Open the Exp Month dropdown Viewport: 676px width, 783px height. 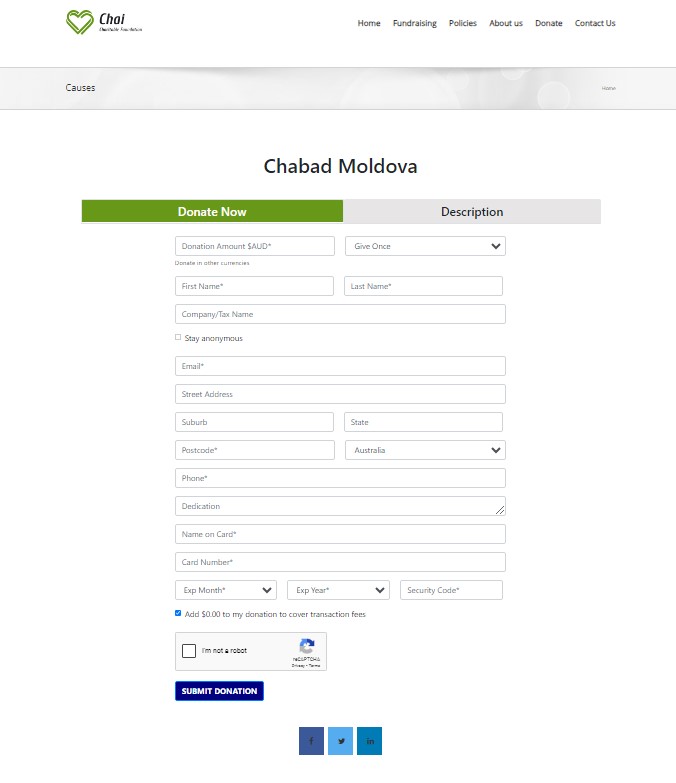(x=226, y=590)
